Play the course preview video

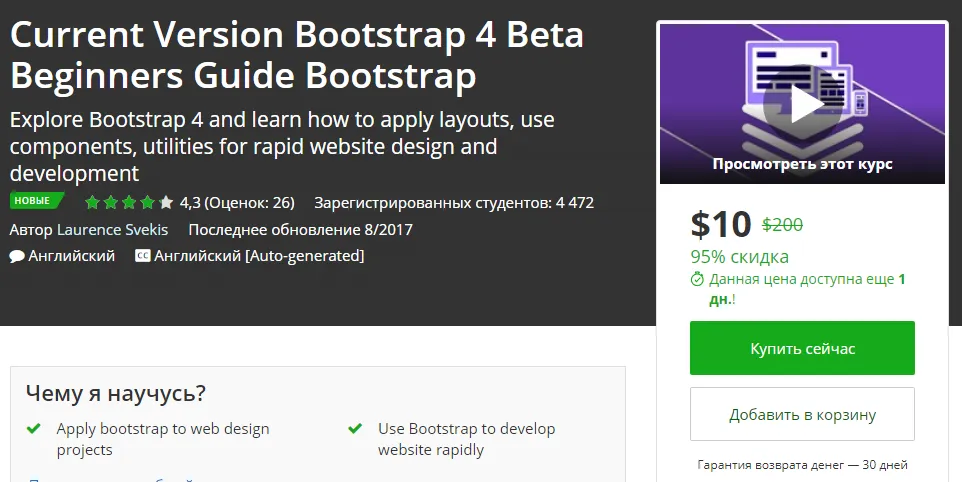(802, 103)
